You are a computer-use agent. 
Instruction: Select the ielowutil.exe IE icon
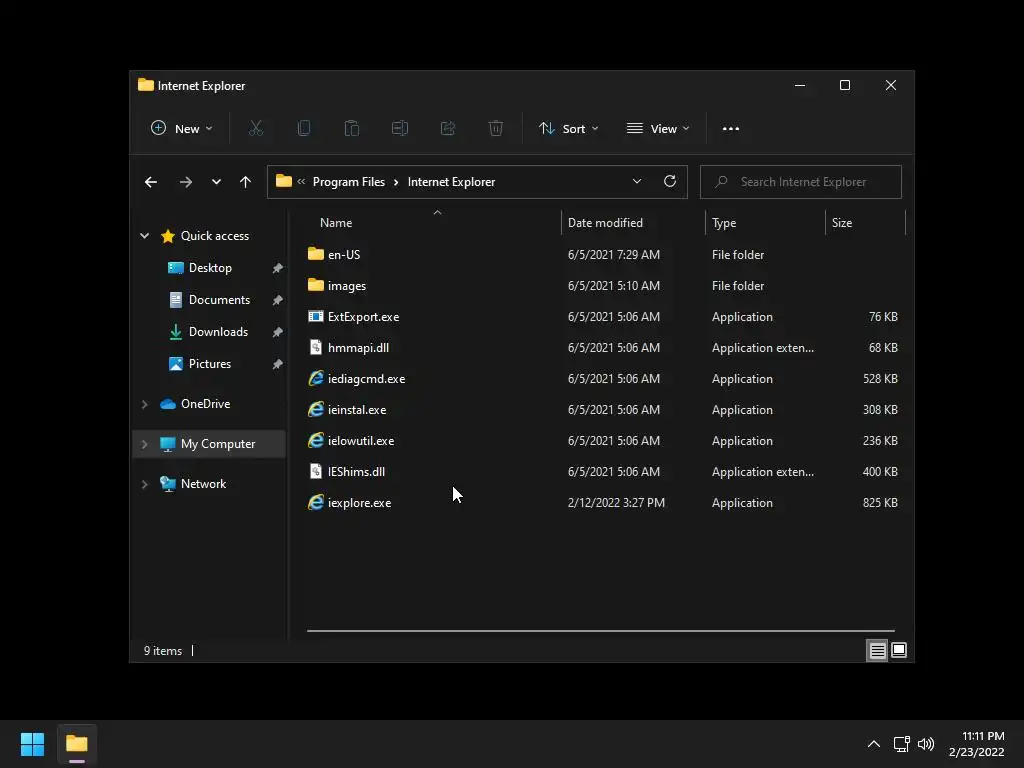(316, 441)
